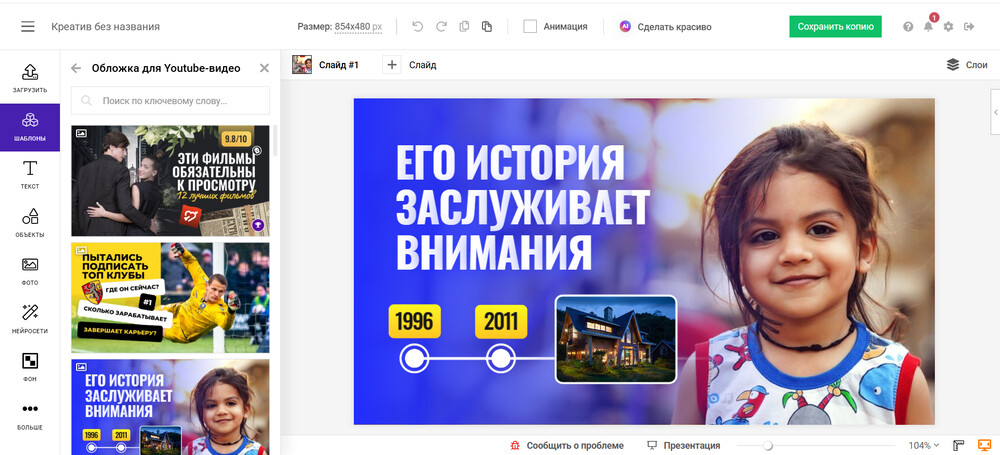Select the Слайд #1 thumbnail

[x=302, y=64]
